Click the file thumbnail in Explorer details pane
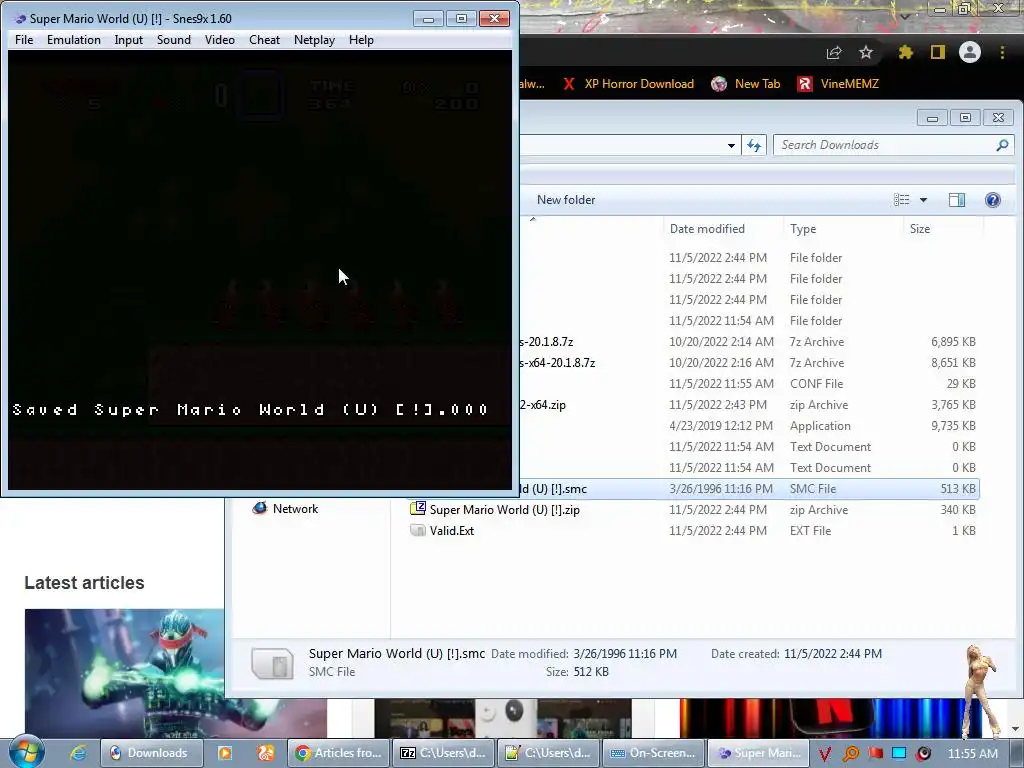The width and height of the screenshot is (1024, 768). pyautogui.click(x=272, y=663)
